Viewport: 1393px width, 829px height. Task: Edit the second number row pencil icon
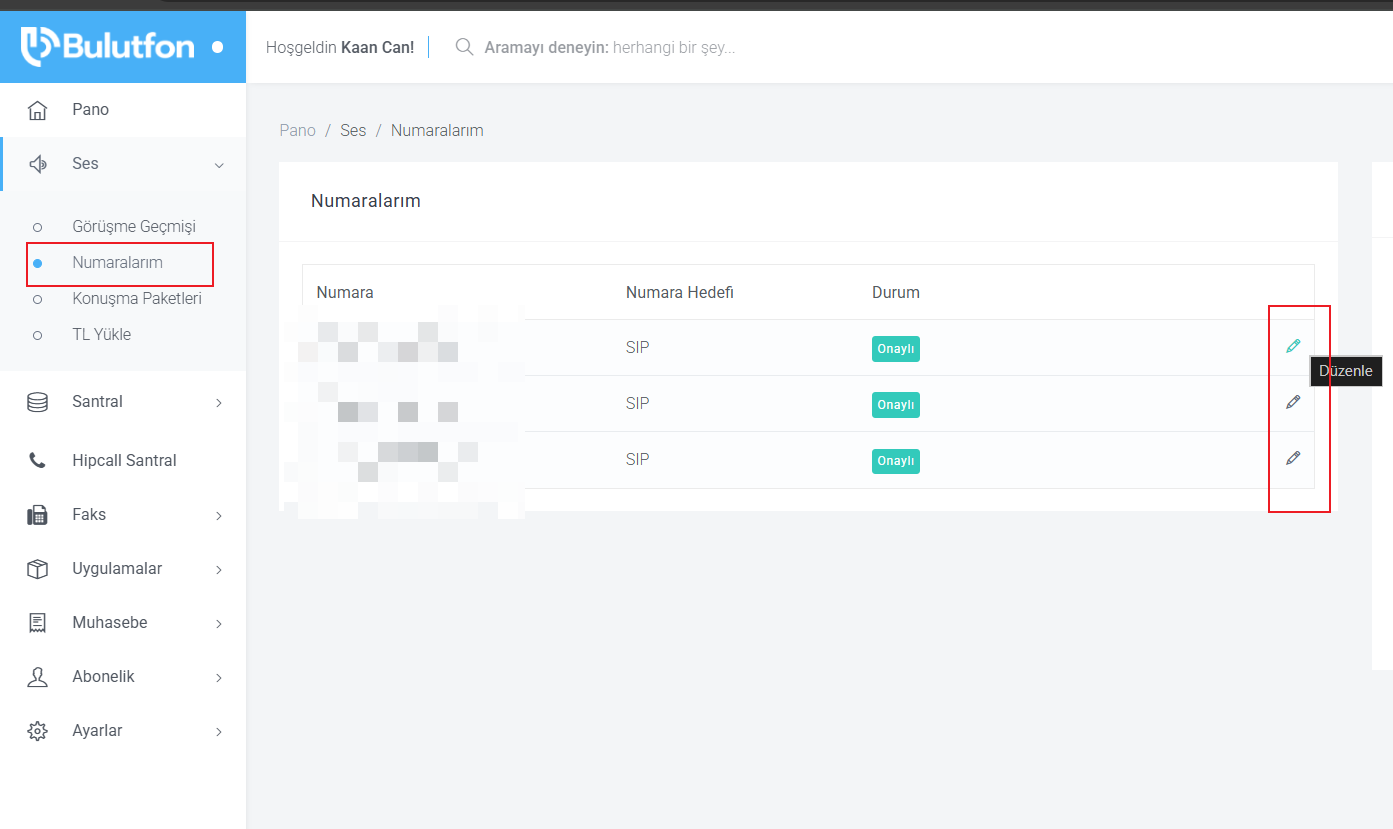1293,402
